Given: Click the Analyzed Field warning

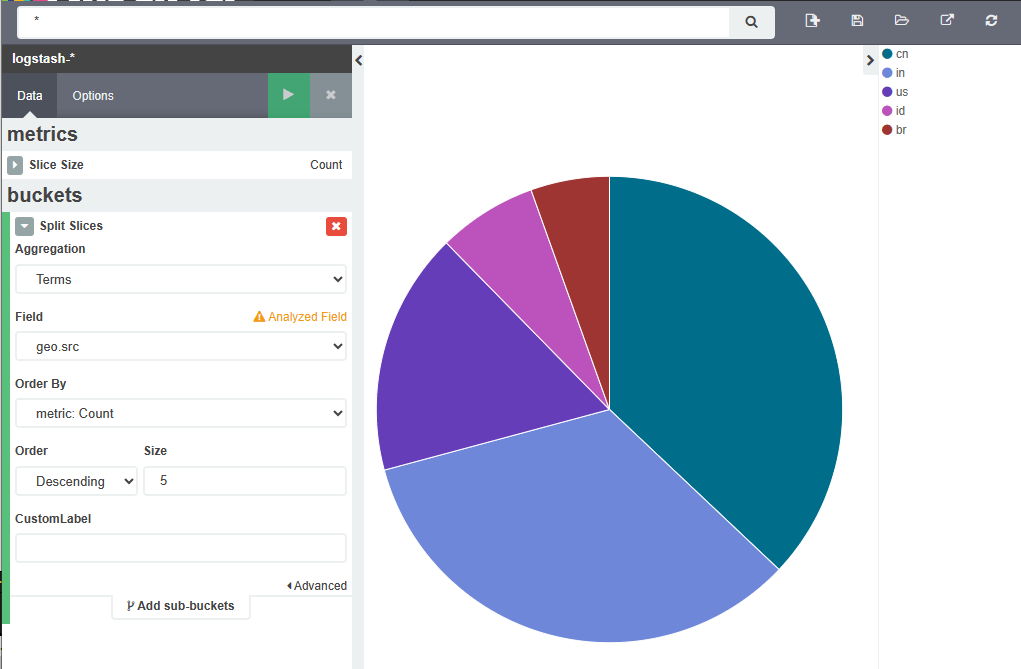Looking at the screenshot, I should coord(300,317).
